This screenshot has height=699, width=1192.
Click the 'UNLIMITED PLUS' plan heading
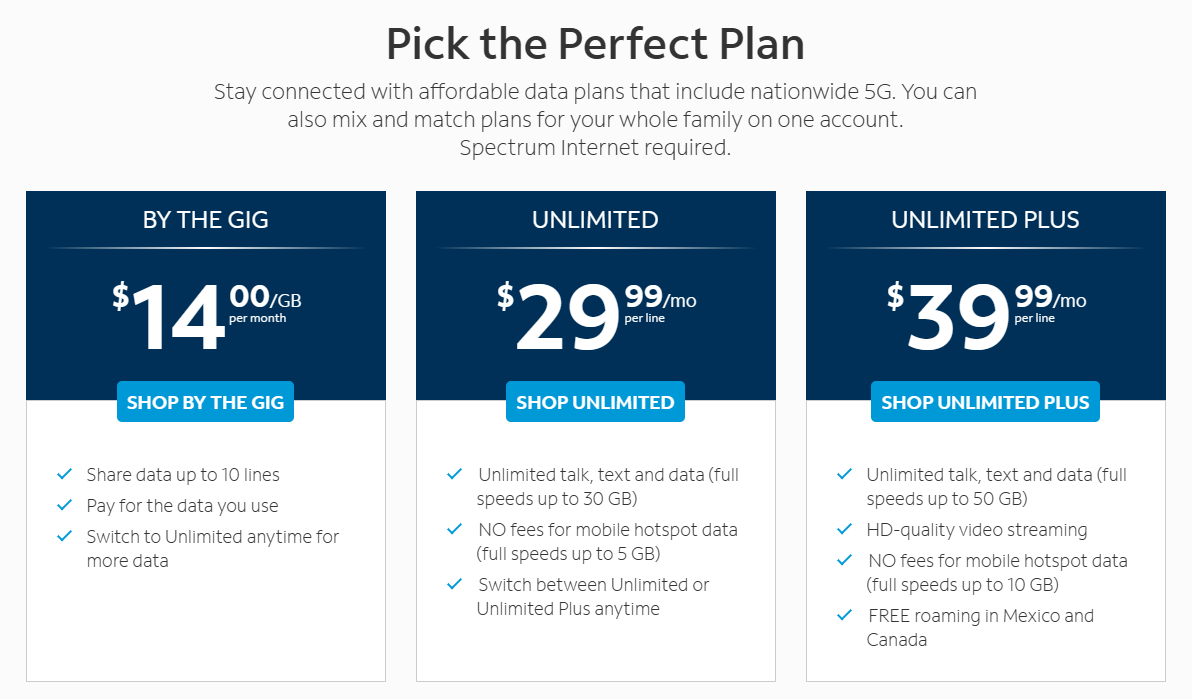tap(985, 220)
